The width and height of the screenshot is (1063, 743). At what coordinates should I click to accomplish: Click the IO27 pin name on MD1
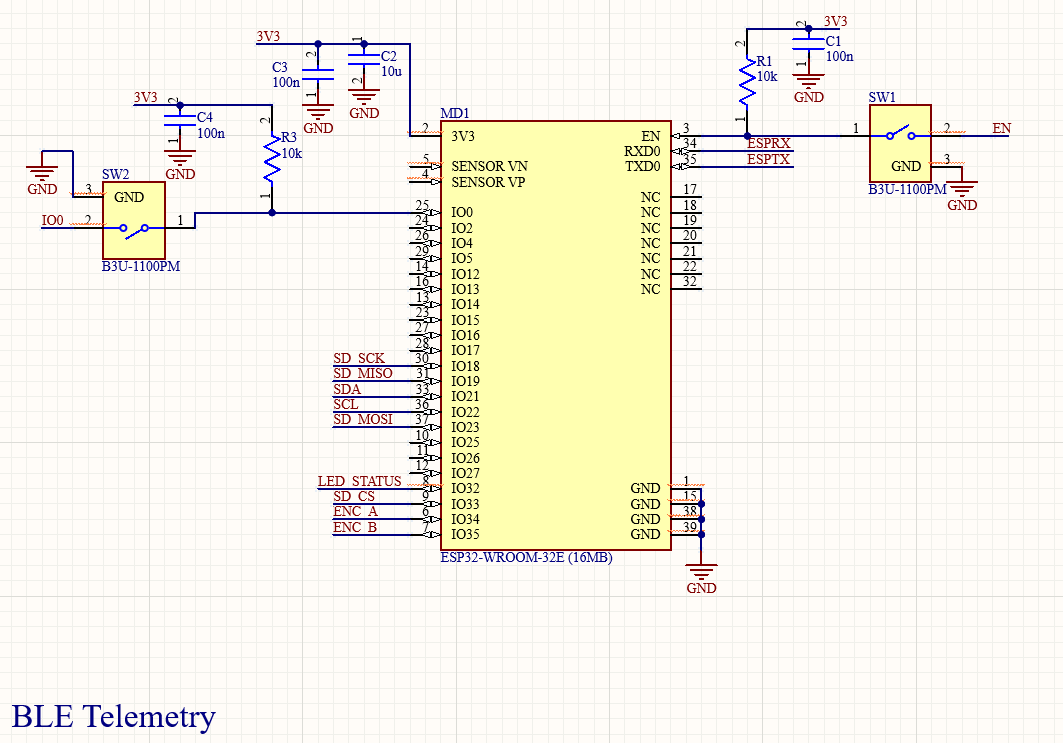tap(465, 473)
